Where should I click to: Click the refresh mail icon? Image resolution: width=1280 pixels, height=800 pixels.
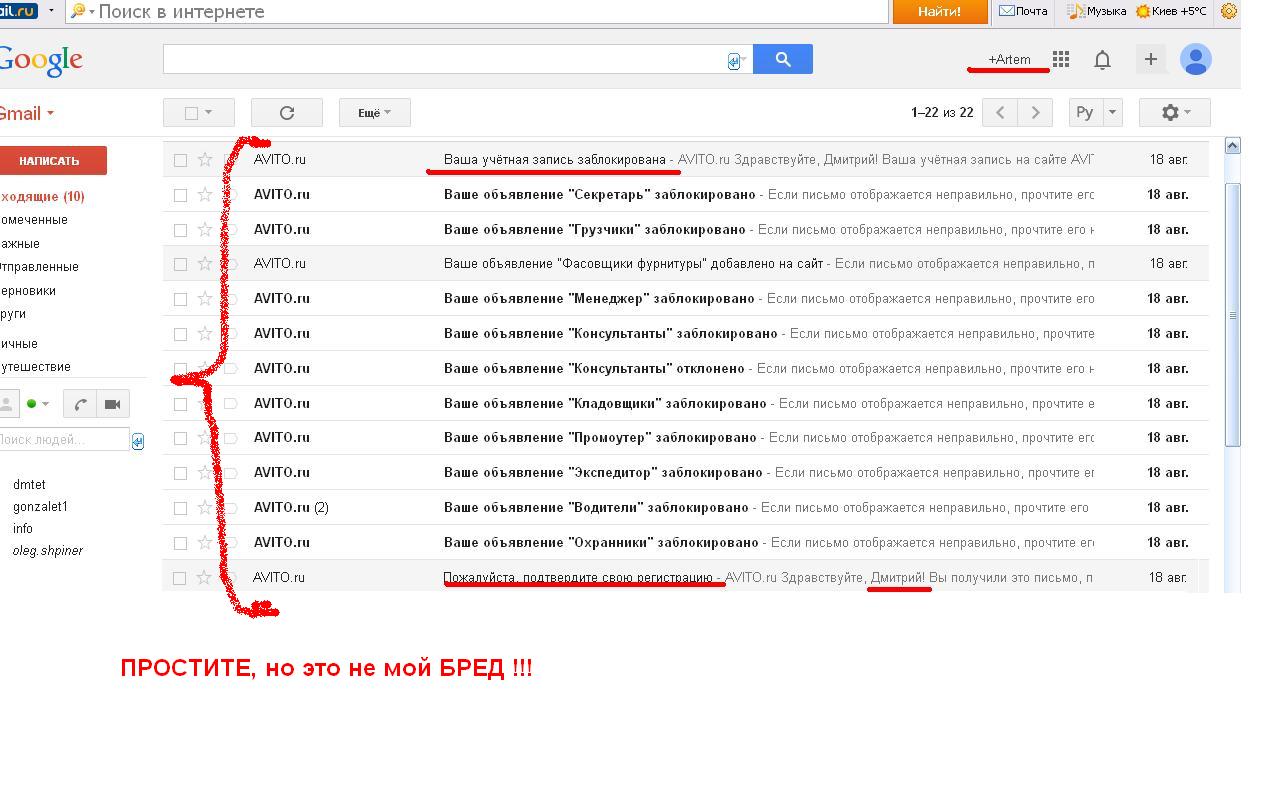(287, 113)
